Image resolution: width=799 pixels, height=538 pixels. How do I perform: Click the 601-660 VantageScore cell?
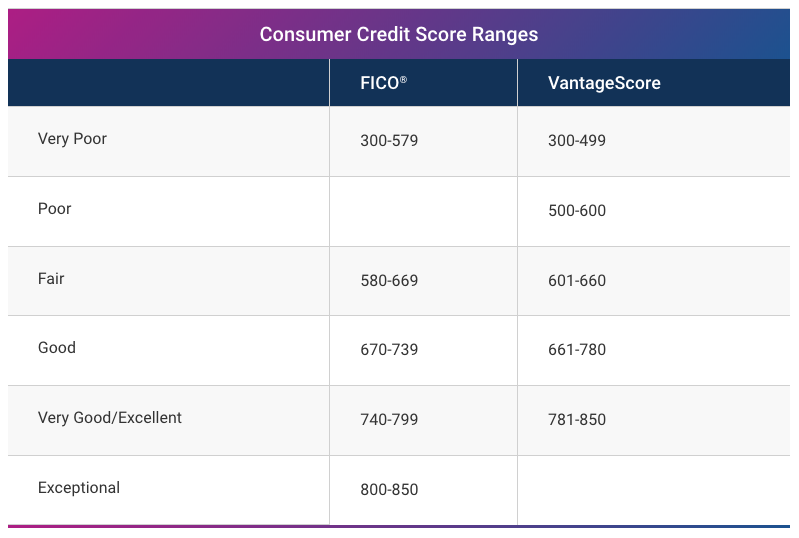pos(577,281)
